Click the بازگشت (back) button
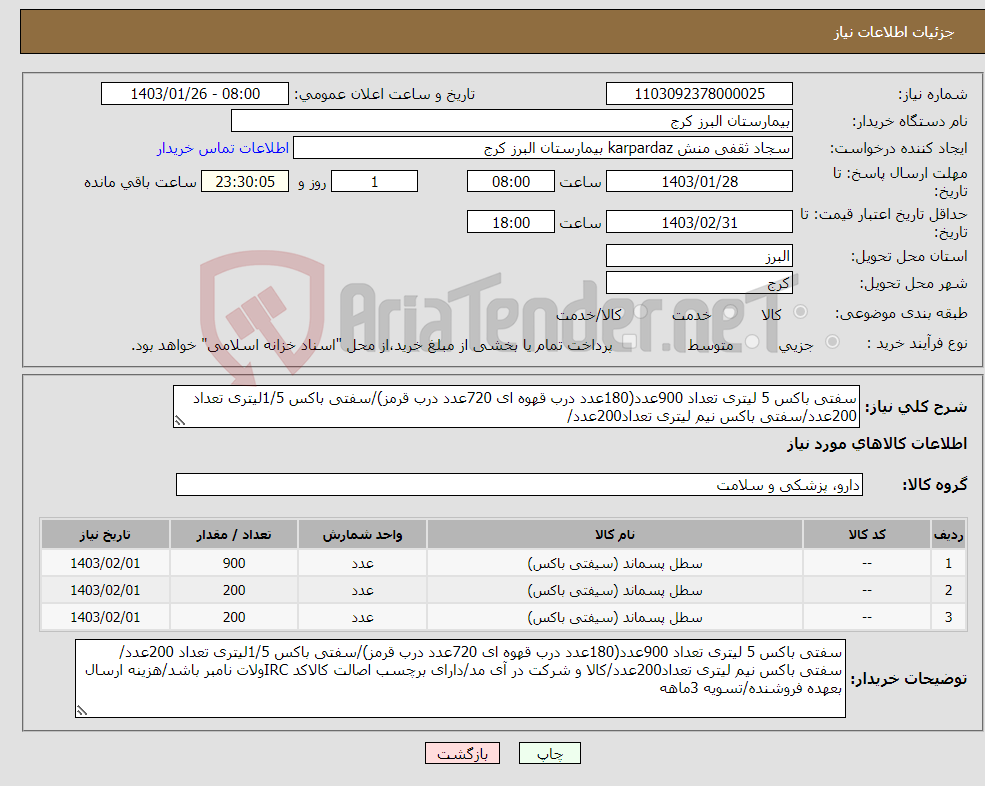Viewport: 985px width, 786px height. (x=462, y=753)
